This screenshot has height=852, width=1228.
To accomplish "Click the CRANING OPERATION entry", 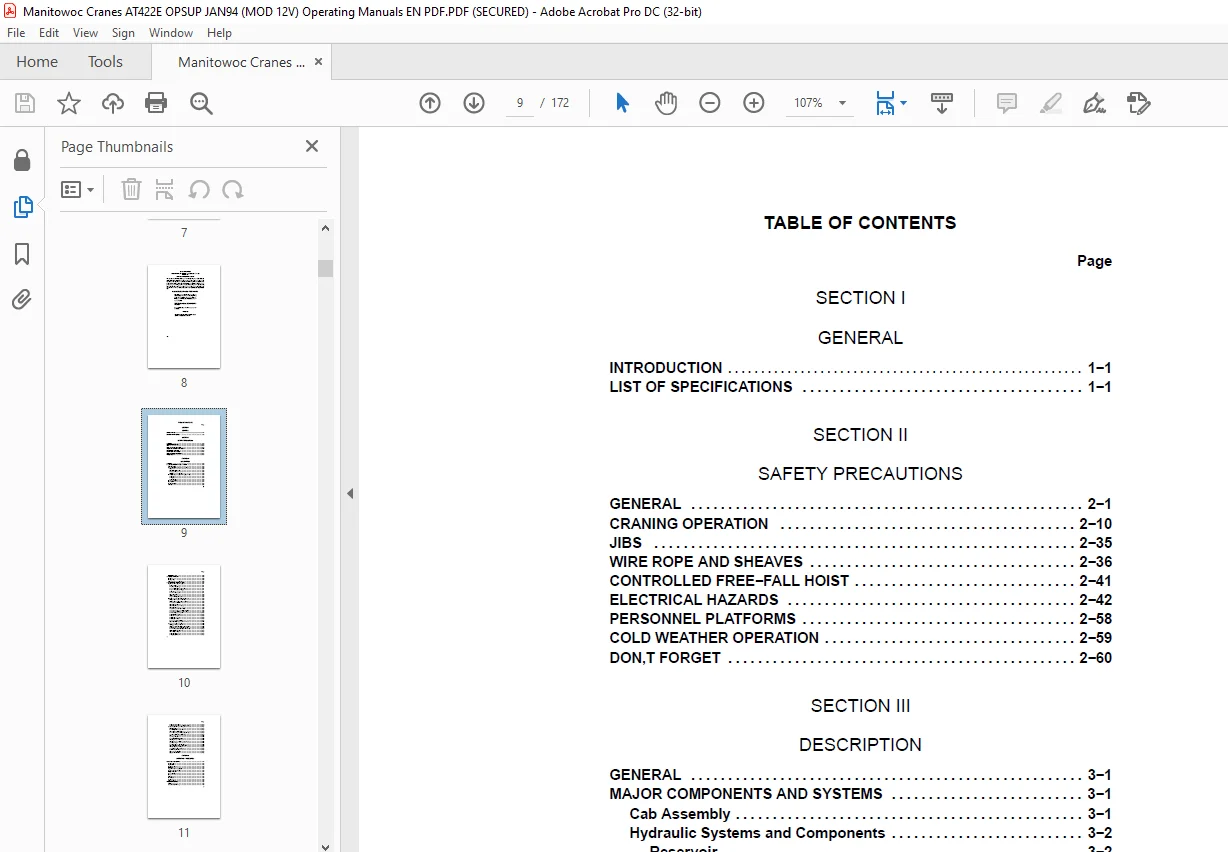I will tap(860, 524).
